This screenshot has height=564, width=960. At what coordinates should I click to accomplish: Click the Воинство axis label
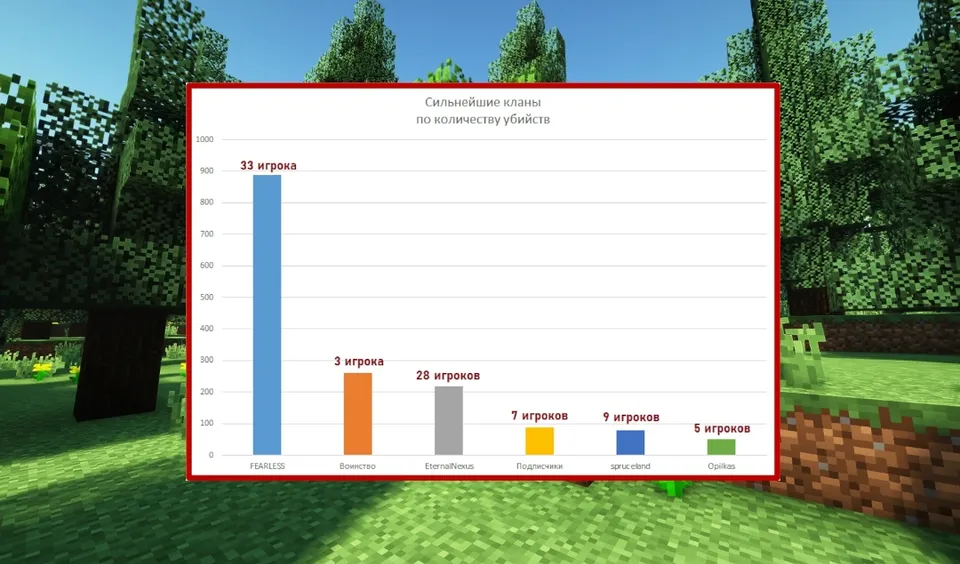[x=358, y=466]
